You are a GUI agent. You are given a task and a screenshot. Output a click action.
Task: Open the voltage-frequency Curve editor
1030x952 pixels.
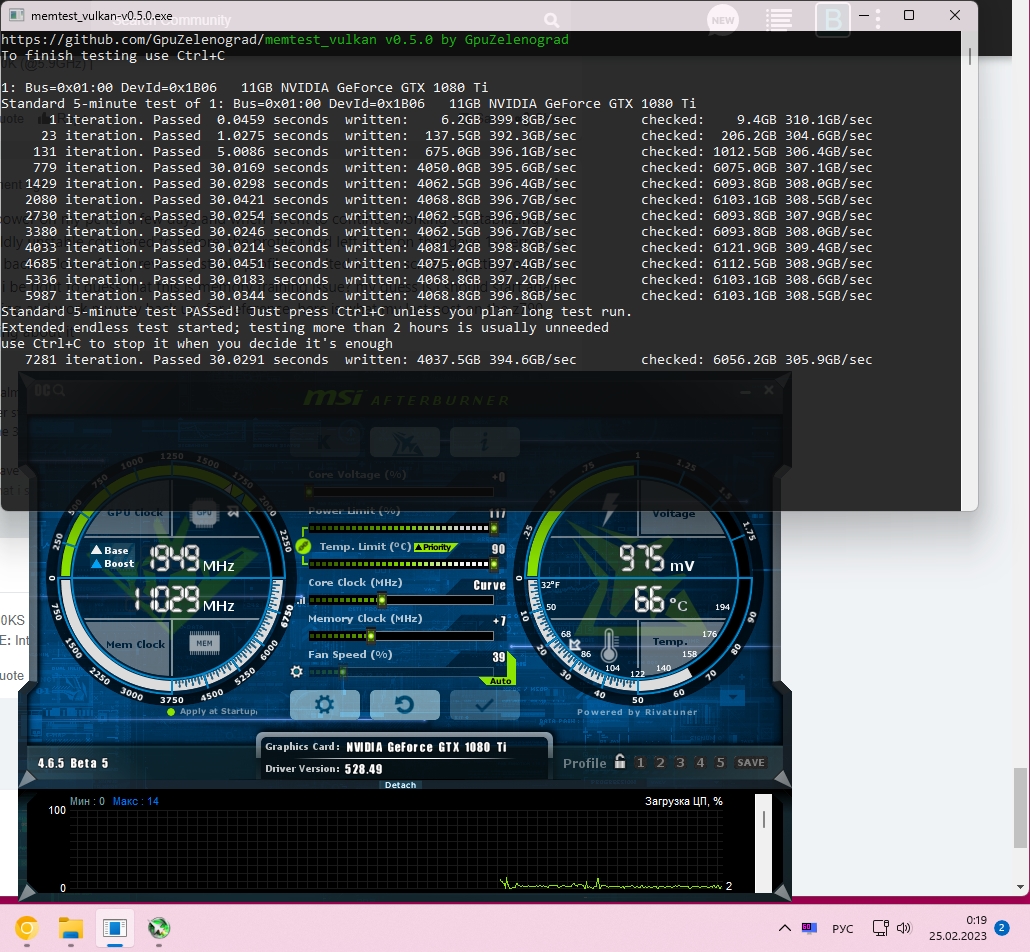point(489,585)
